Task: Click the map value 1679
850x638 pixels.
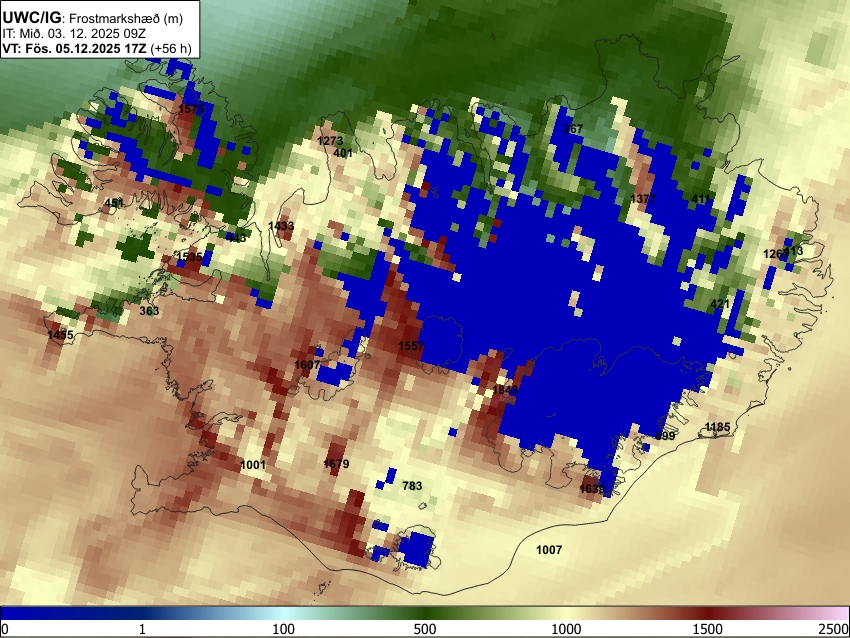Action: click(x=336, y=463)
